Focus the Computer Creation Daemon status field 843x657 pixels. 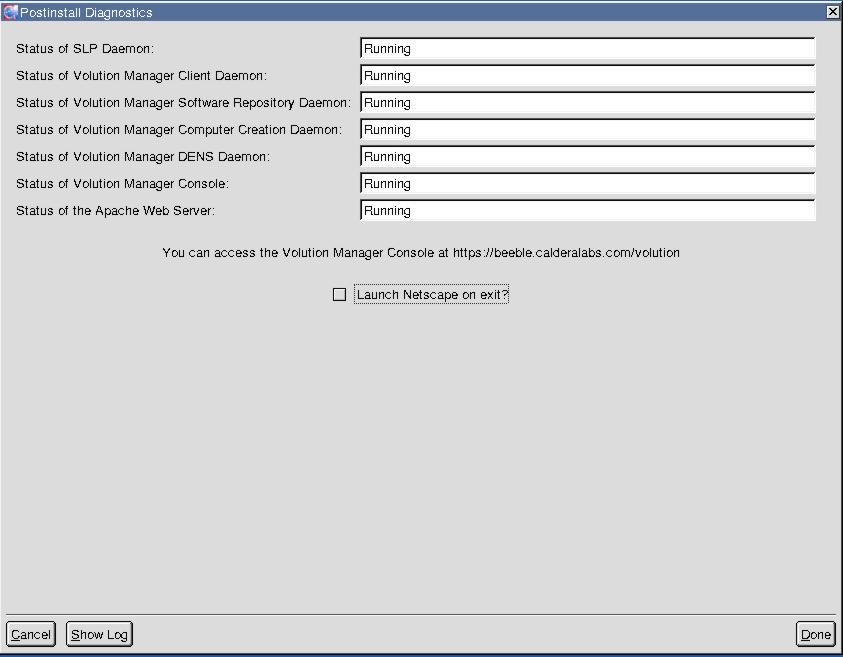[587, 130]
